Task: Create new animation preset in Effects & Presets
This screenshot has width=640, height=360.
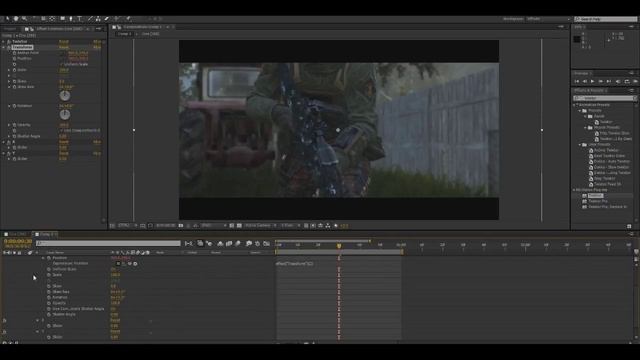Action: (x=629, y=226)
